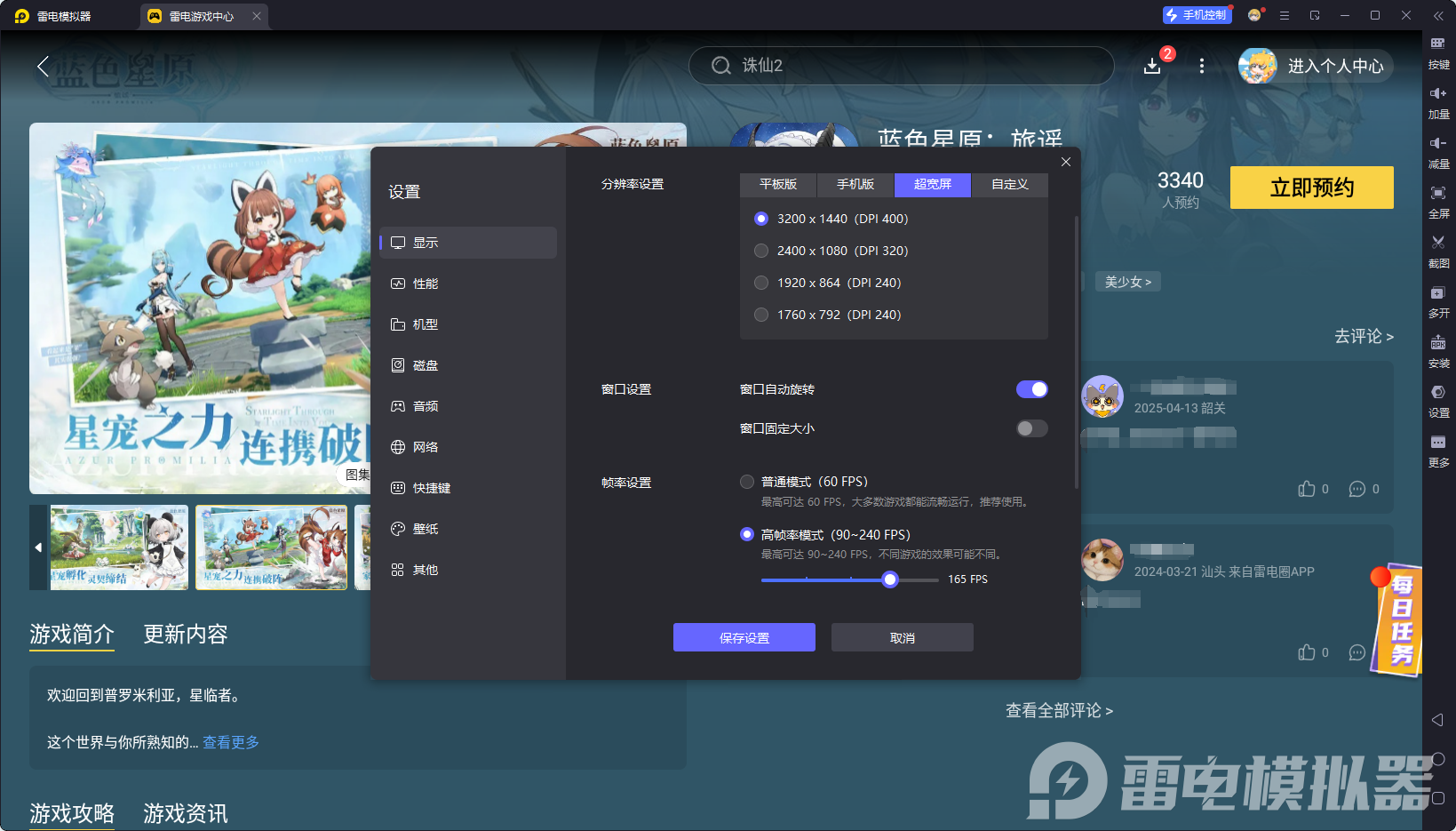The width and height of the screenshot is (1456, 831).
Task: Click the user avatar icon in title bar
Action: click(1254, 15)
